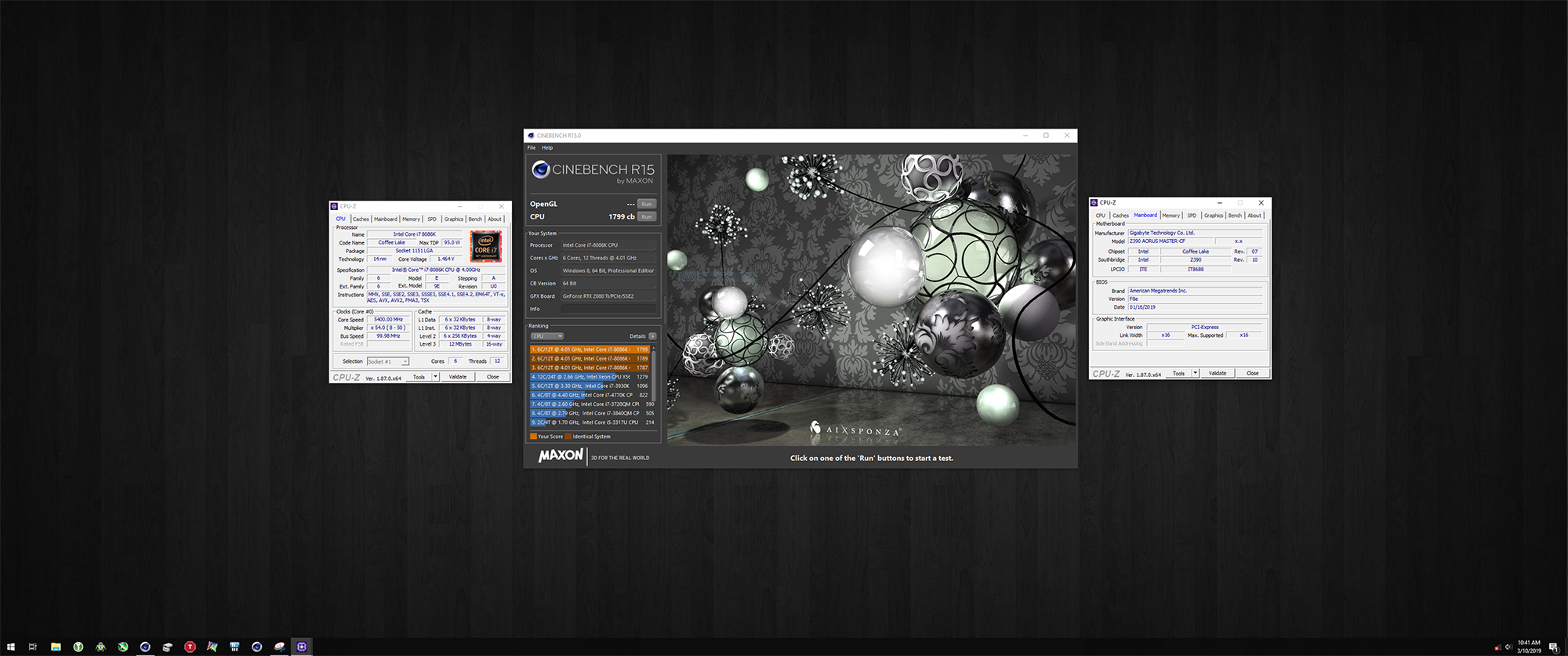
Task: Click the volume icon in system tray
Action: pyautogui.click(x=1508, y=647)
